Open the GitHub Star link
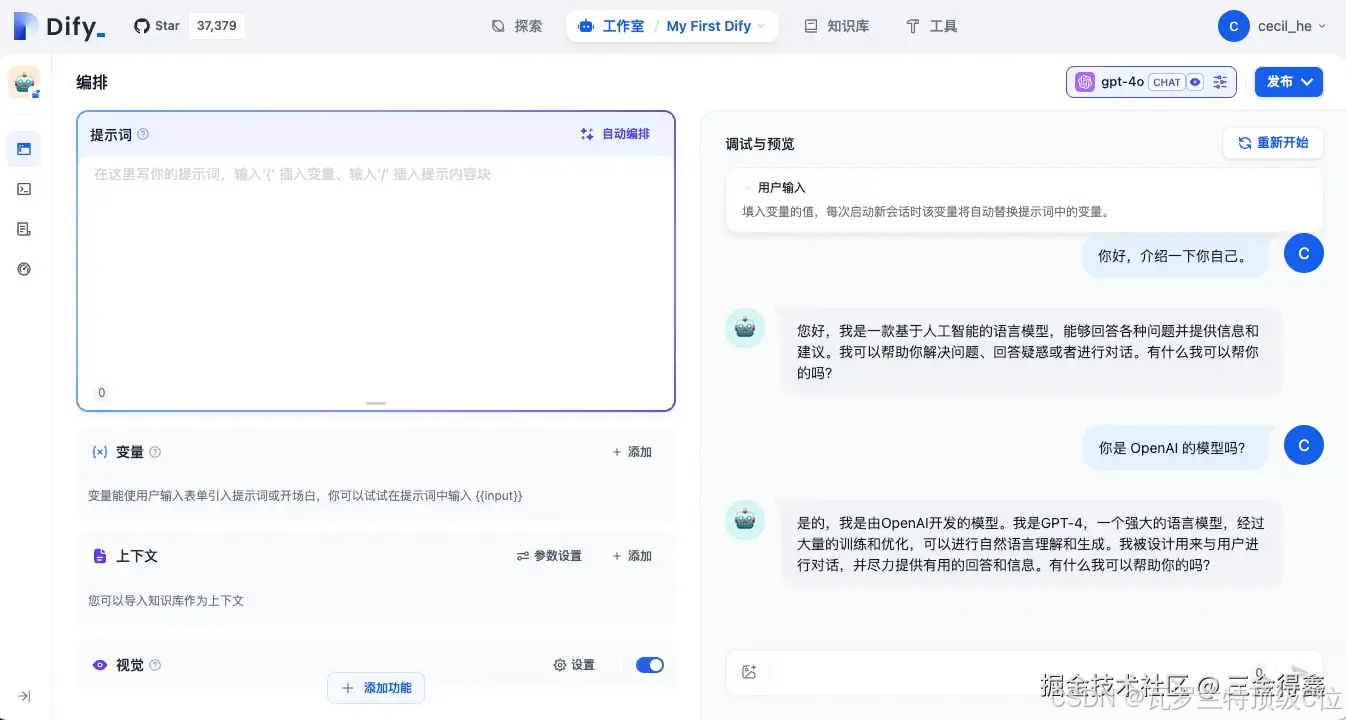The height and width of the screenshot is (720, 1346). (157, 26)
